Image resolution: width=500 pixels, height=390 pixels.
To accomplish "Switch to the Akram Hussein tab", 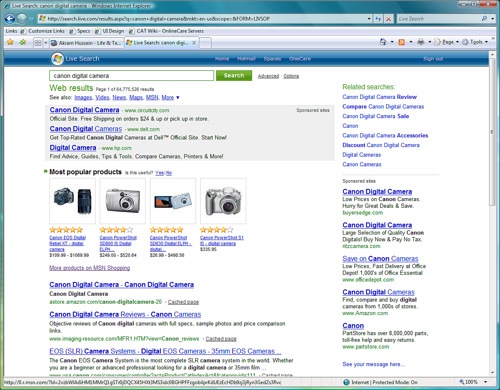I will 86,43.
